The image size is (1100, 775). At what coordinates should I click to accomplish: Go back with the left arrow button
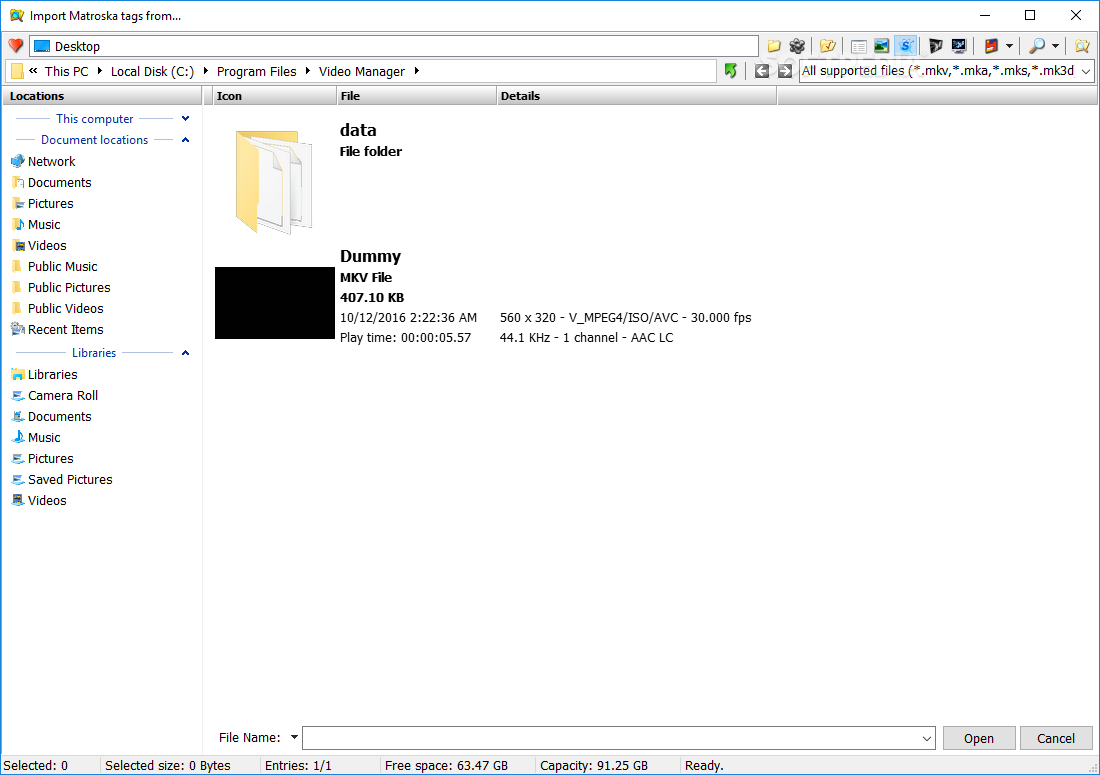[x=761, y=71]
